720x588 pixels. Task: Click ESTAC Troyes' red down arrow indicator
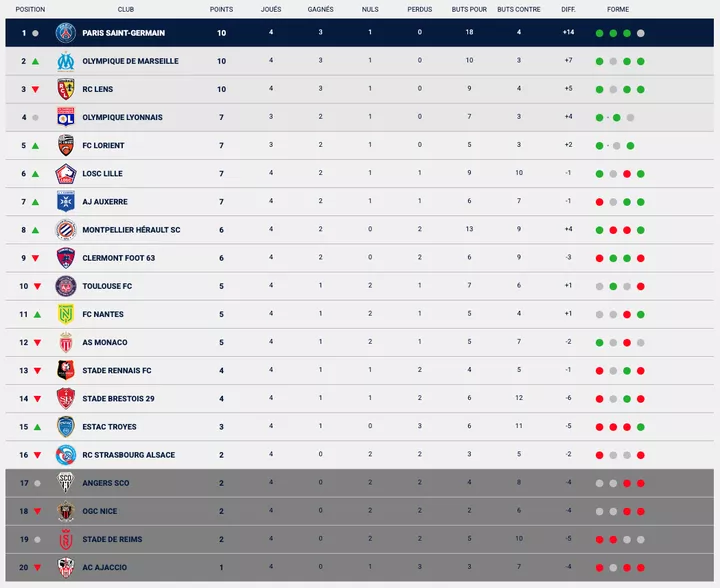click(36, 427)
